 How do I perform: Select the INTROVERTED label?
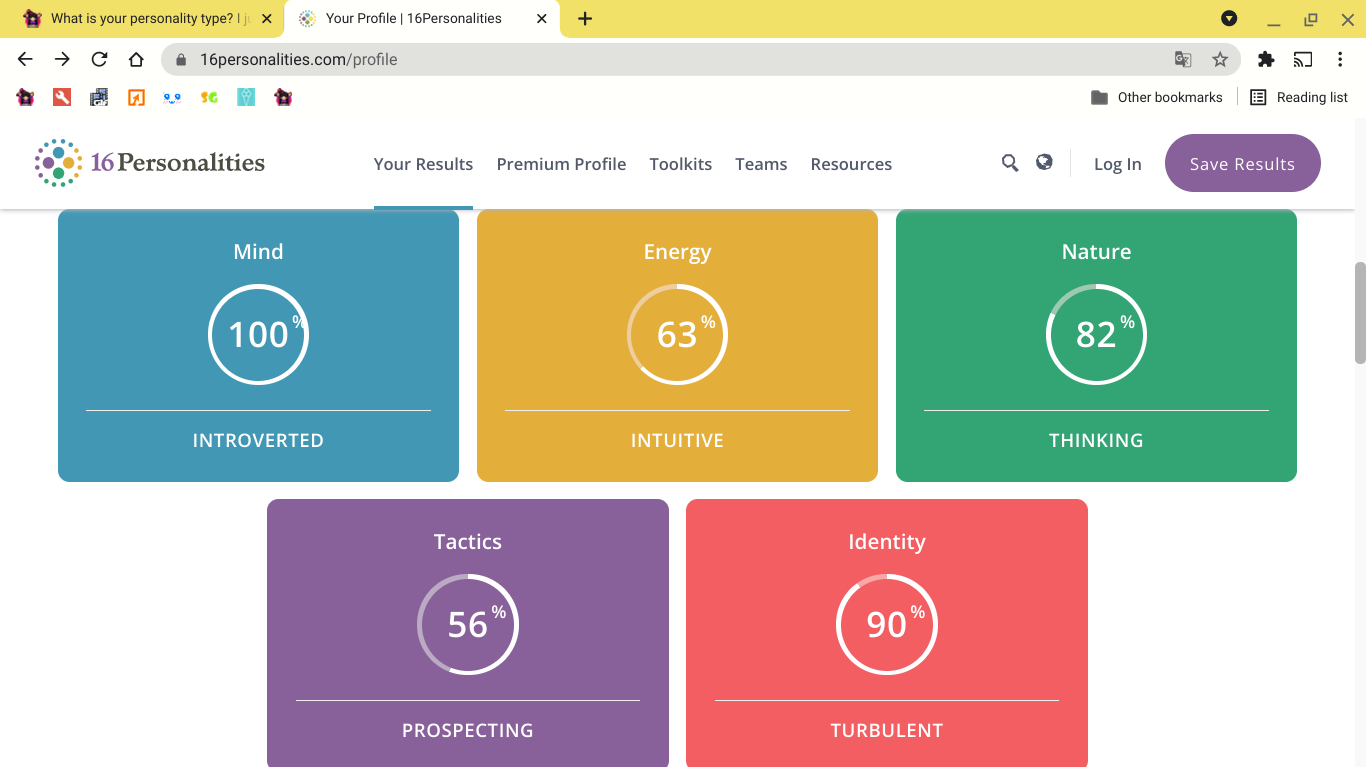click(x=258, y=441)
